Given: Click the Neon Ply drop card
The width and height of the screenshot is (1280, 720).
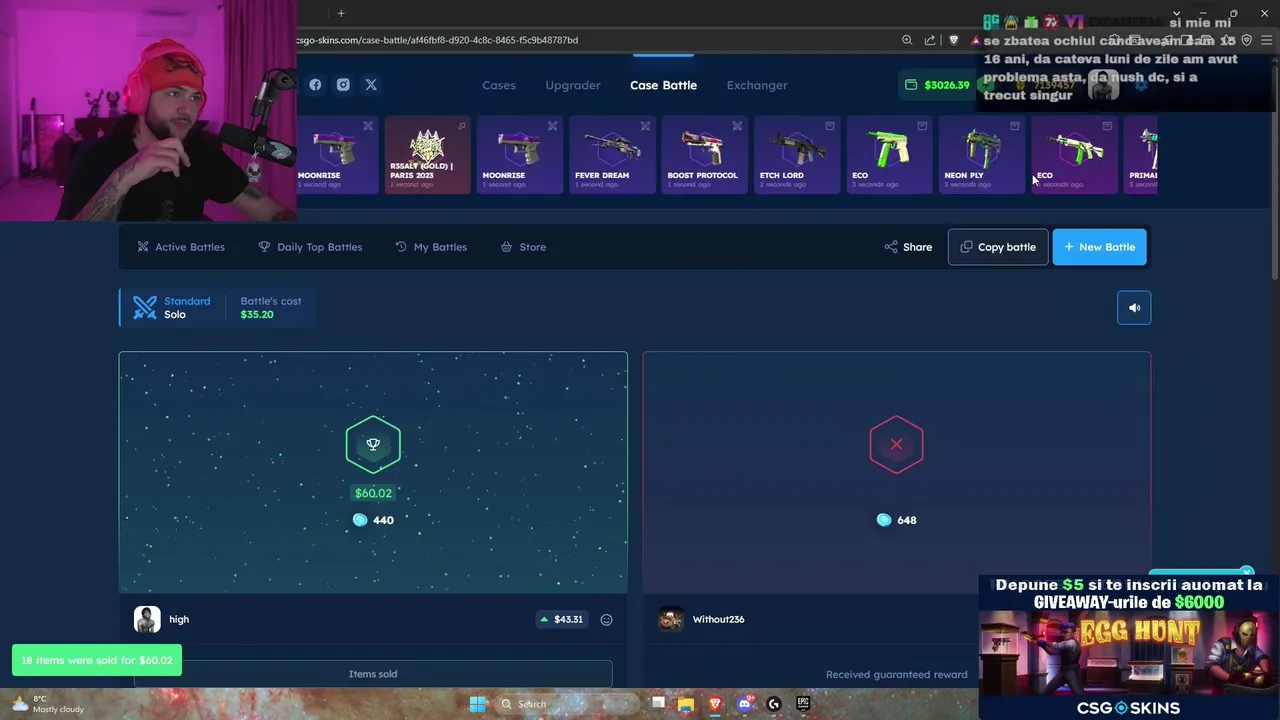Looking at the screenshot, I should point(981,155).
